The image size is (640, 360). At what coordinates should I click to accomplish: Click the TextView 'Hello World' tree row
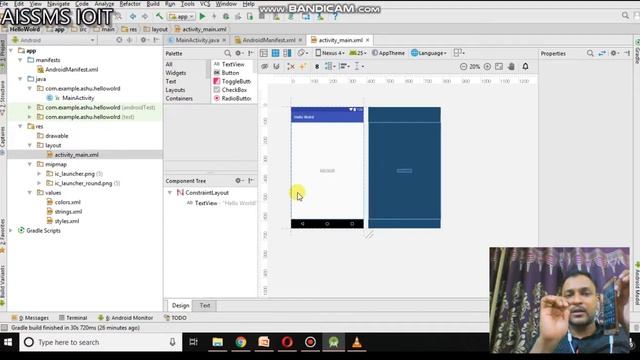[220, 203]
